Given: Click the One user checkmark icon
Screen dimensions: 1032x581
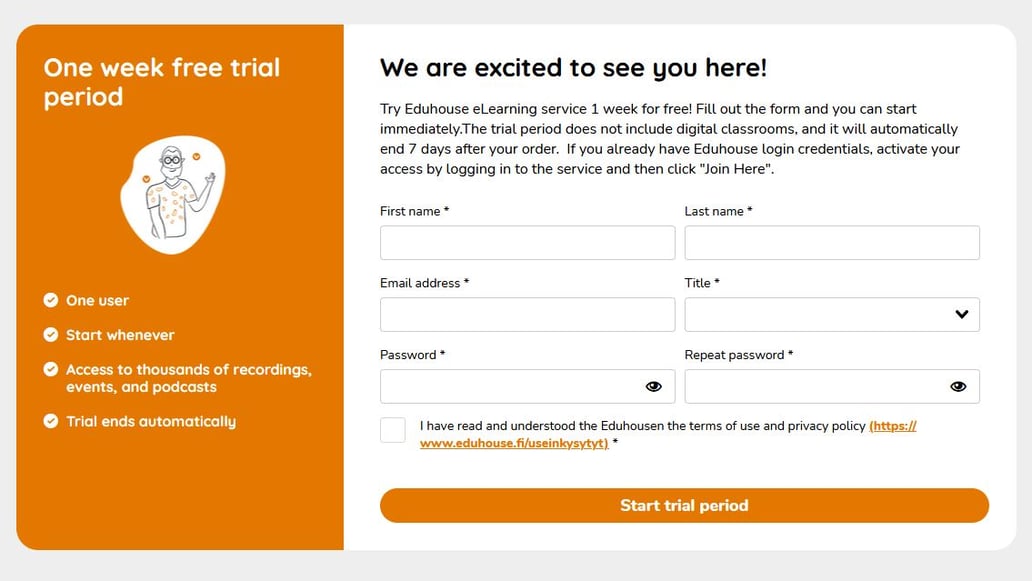Looking at the screenshot, I should [x=51, y=300].
